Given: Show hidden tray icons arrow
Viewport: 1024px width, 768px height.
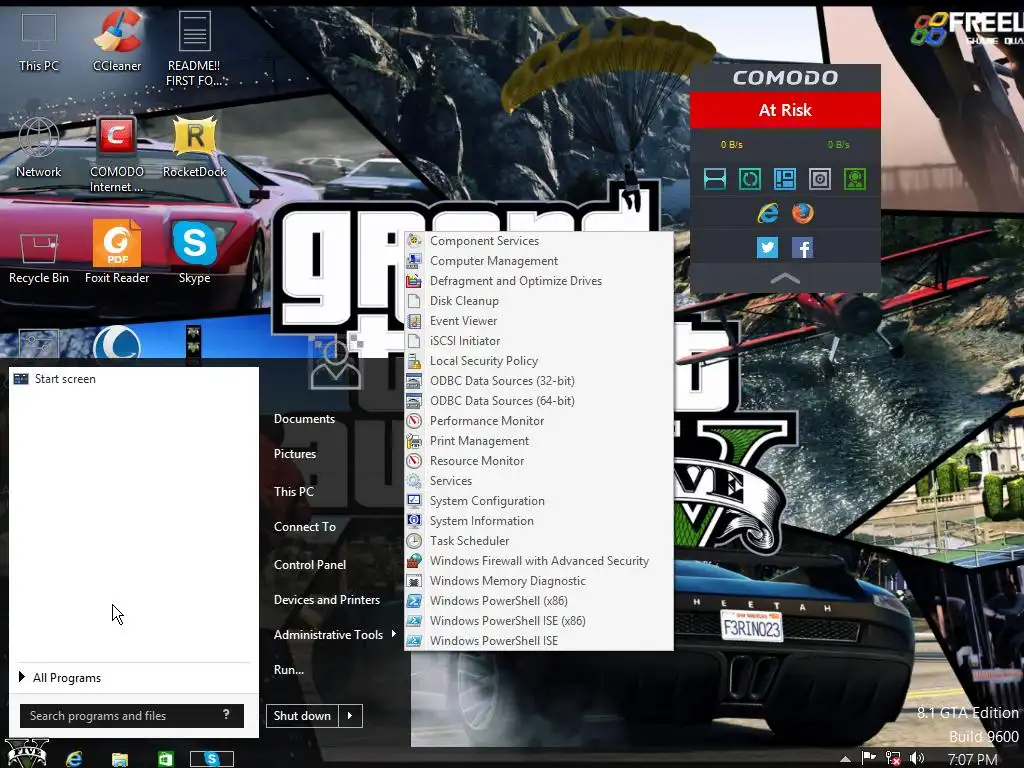Looking at the screenshot, I should [x=846, y=759].
